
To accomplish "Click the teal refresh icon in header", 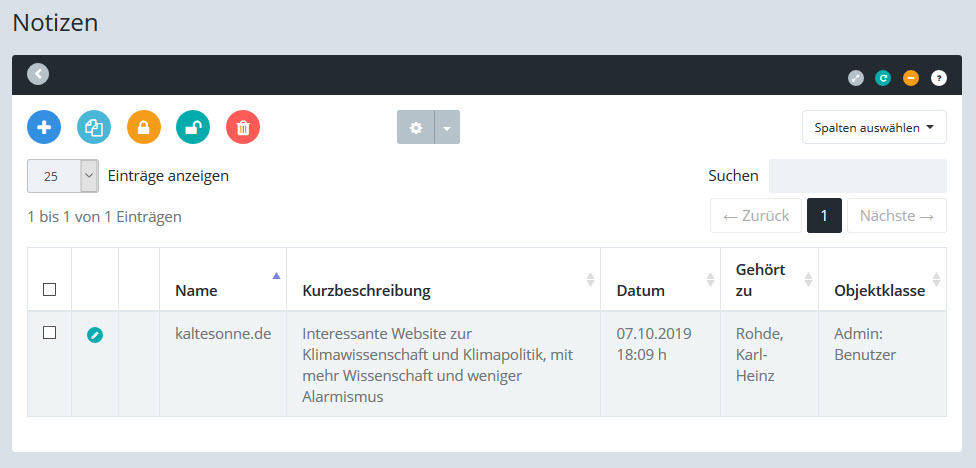I will point(883,77).
